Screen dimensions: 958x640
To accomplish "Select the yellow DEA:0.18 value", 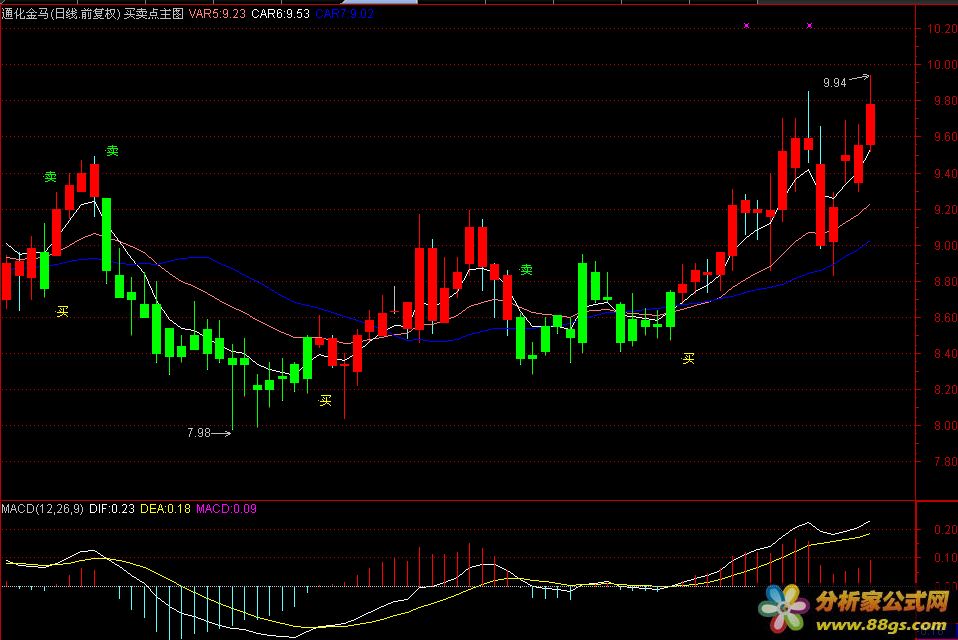I will click(x=165, y=509).
